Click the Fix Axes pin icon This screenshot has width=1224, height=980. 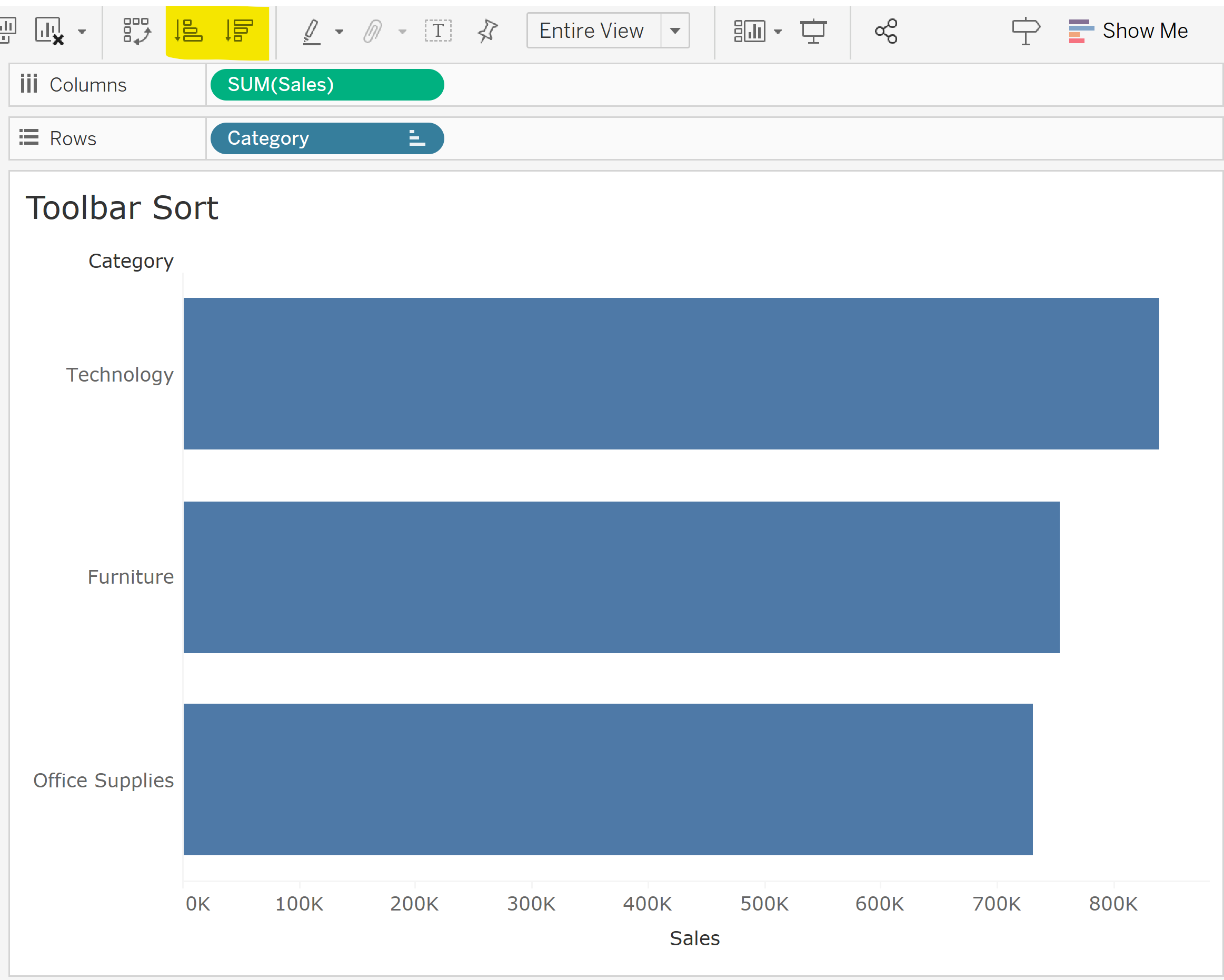click(487, 31)
